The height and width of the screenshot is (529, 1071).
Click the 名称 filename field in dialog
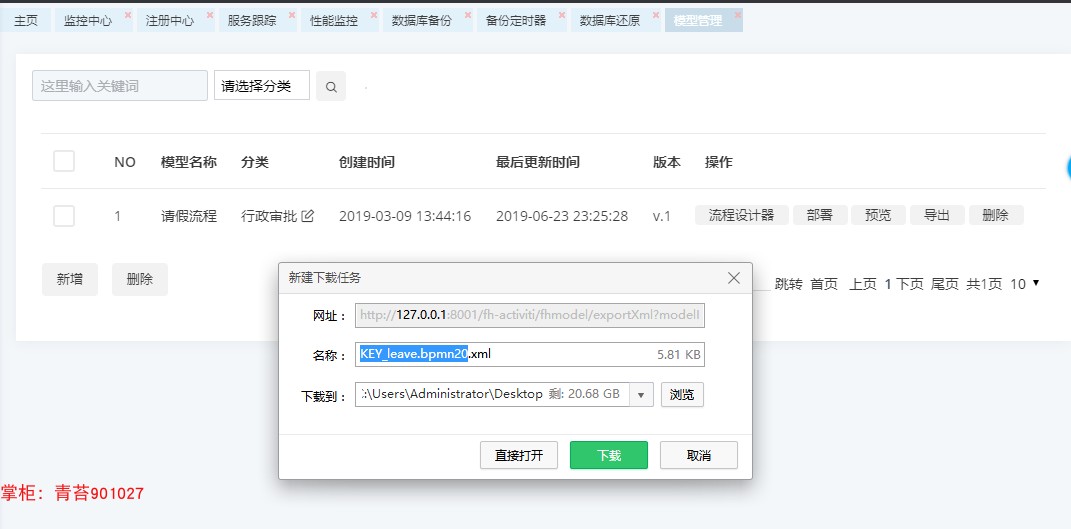click(529, 355)
